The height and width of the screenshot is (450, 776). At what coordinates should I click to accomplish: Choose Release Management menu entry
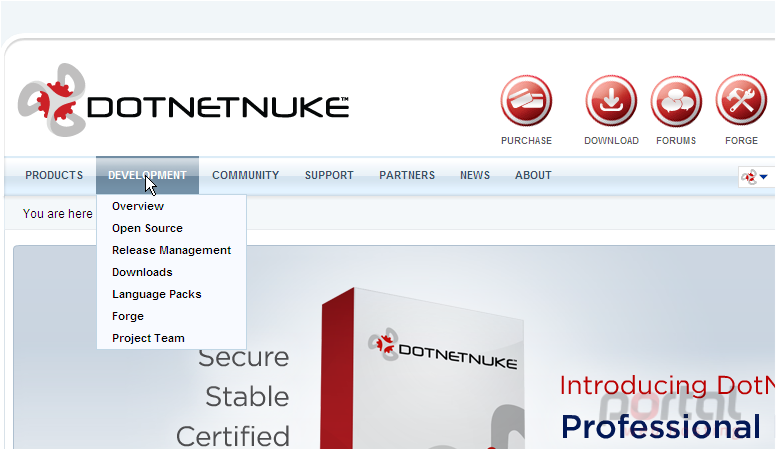[171, 250]
